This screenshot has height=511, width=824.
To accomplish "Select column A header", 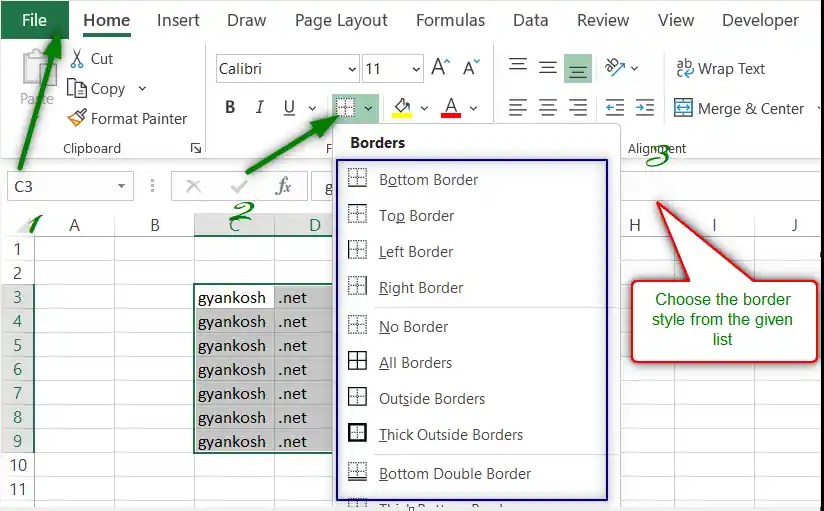I will (75, 225).
